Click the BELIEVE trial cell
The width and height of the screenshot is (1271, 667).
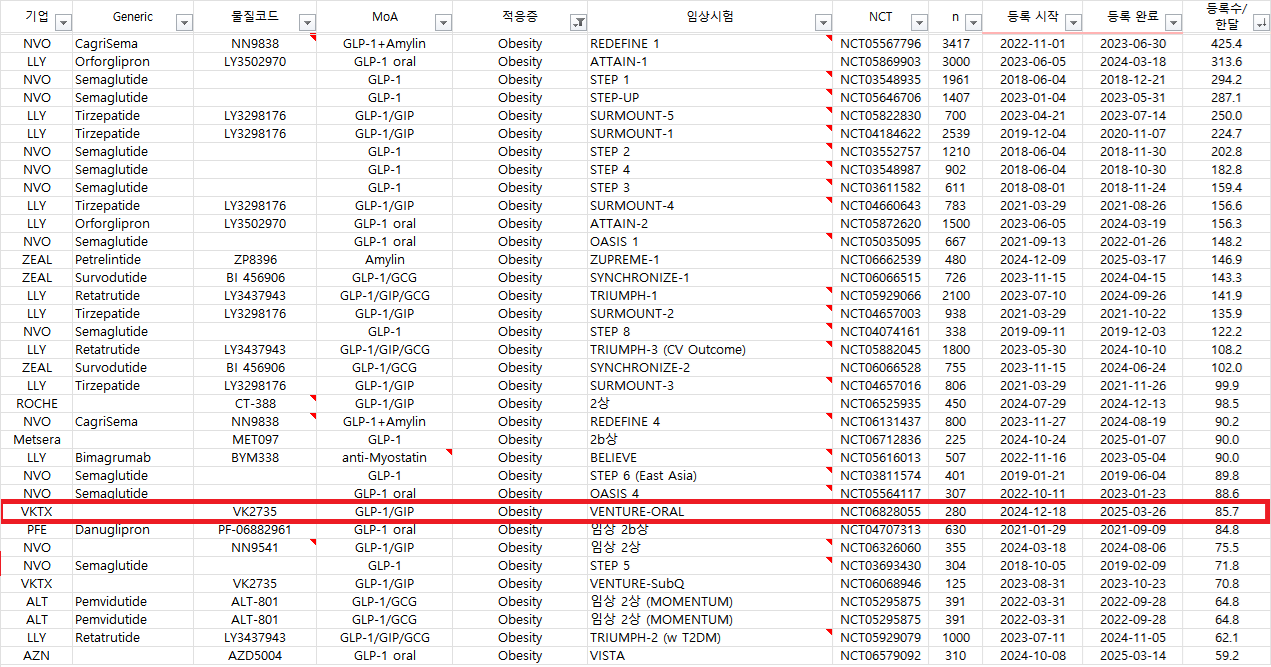coord(711,458)
